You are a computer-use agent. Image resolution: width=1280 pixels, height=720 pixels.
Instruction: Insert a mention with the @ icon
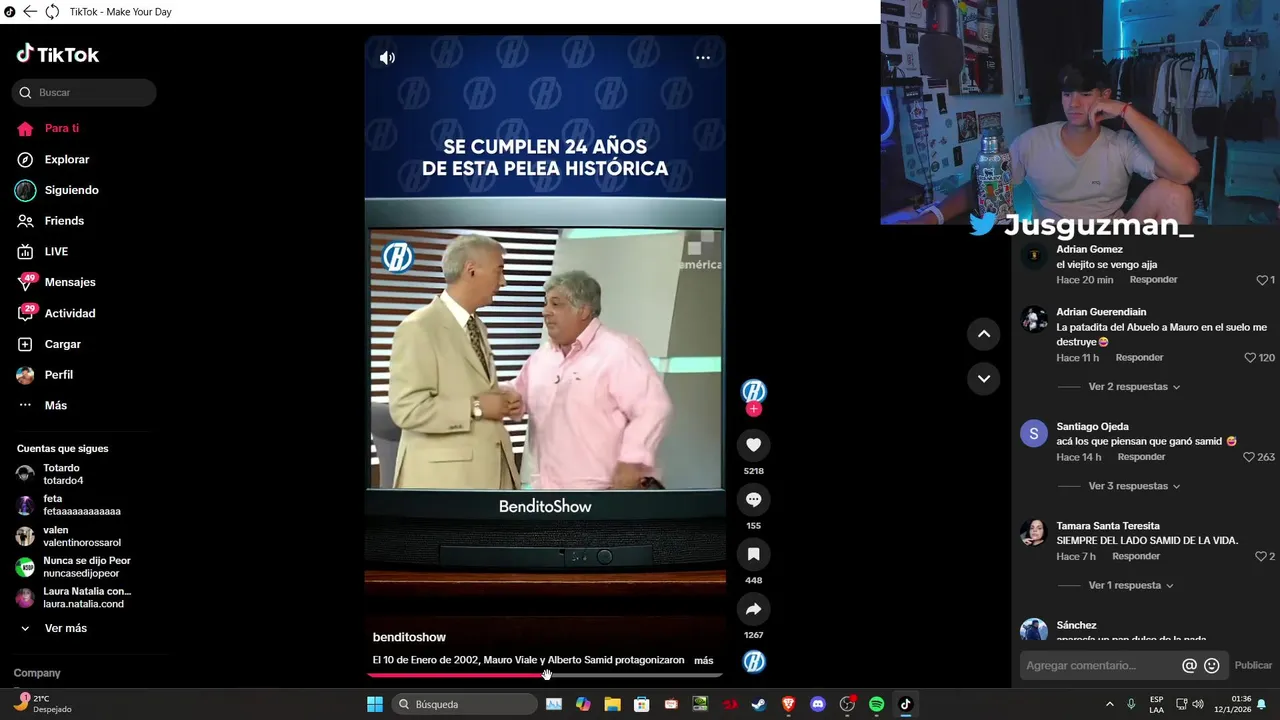coord(1189,666)
